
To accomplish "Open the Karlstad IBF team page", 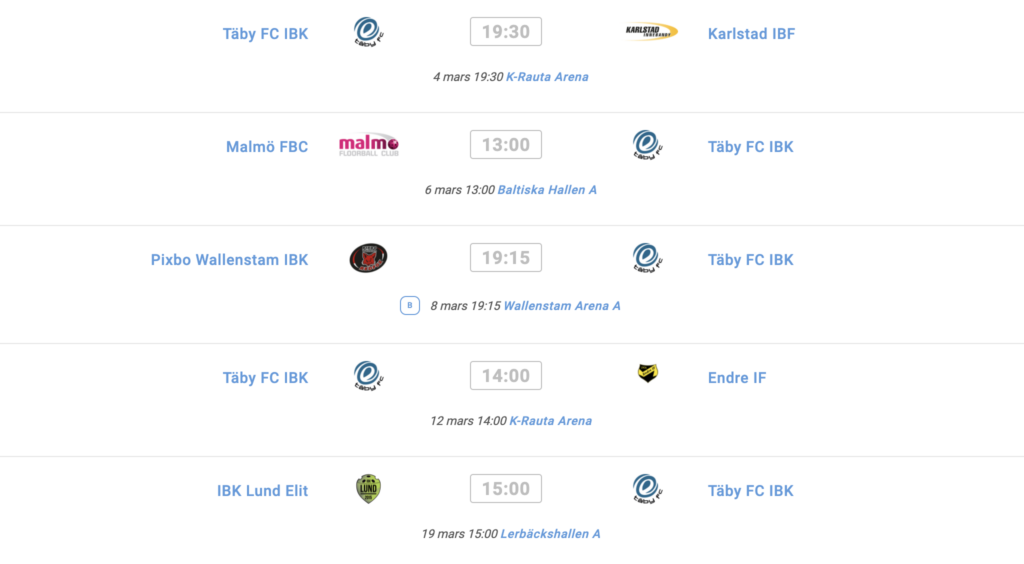I will [x=752, y=34].
